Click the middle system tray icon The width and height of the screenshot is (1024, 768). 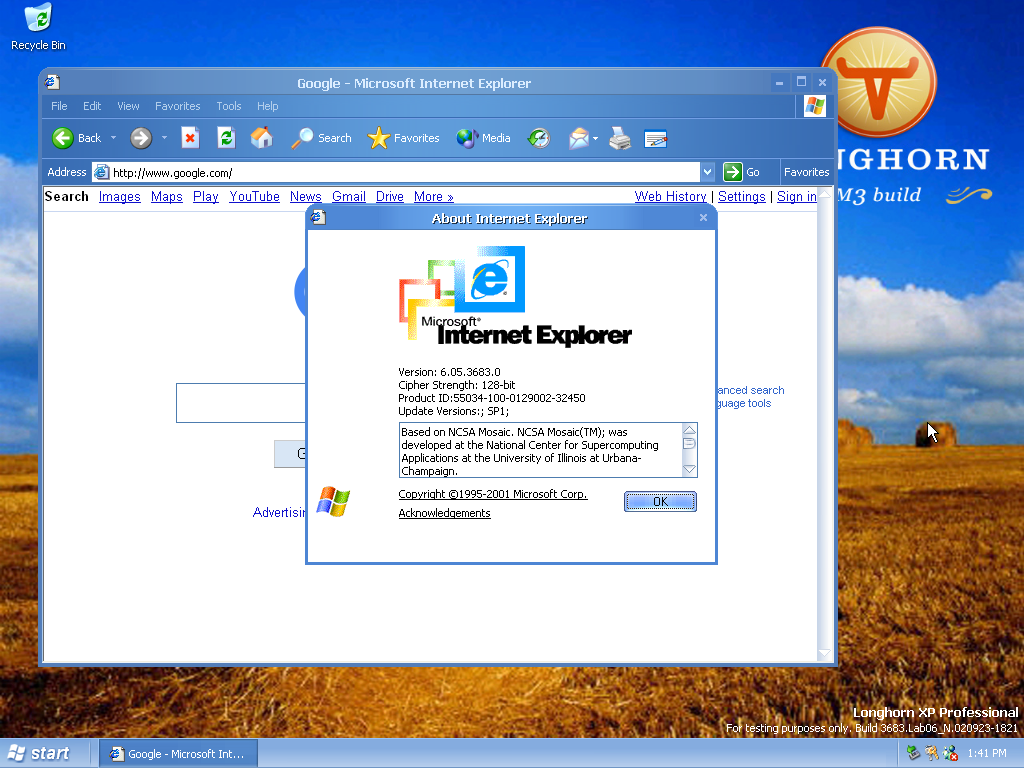click(932, 753)
